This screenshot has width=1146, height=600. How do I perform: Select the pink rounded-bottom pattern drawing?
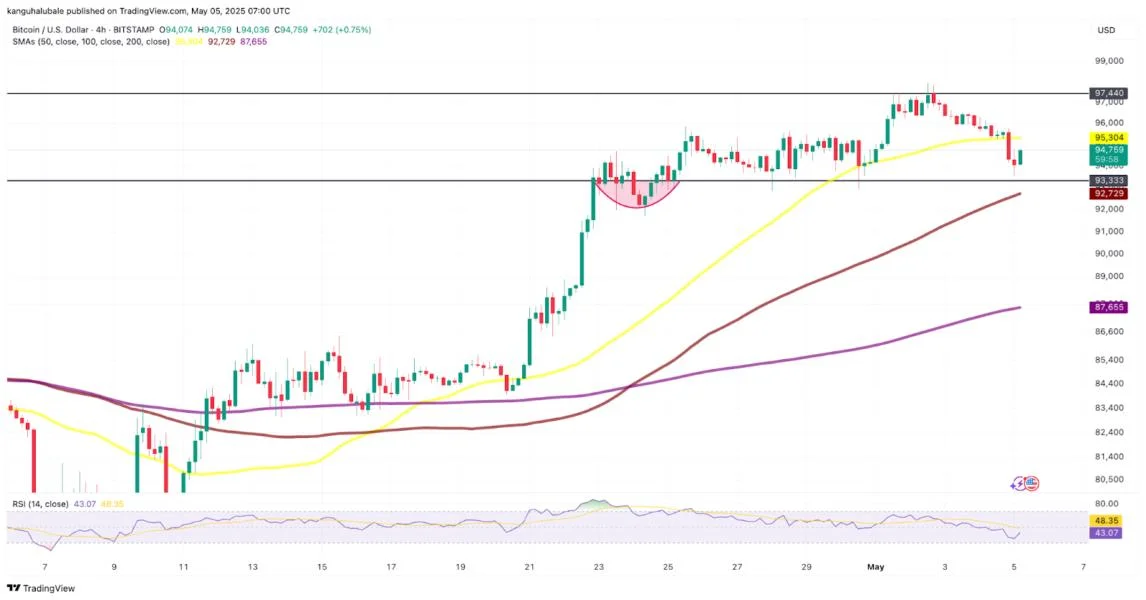point(638,194)
